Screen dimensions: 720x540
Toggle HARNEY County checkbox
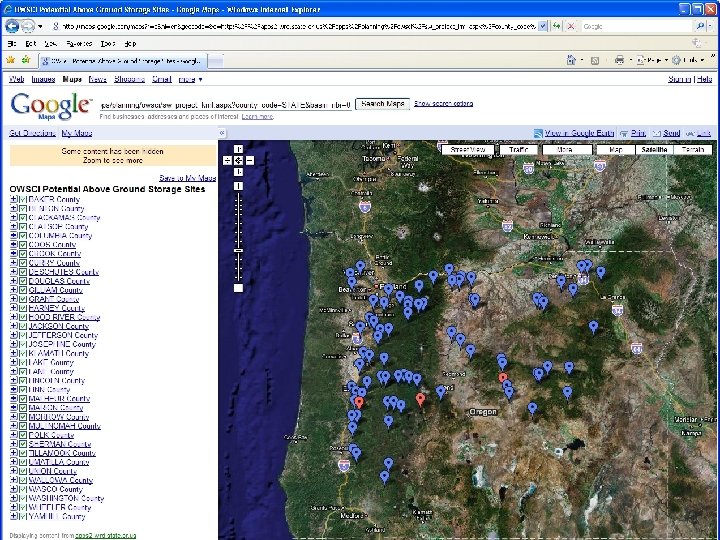22,308
